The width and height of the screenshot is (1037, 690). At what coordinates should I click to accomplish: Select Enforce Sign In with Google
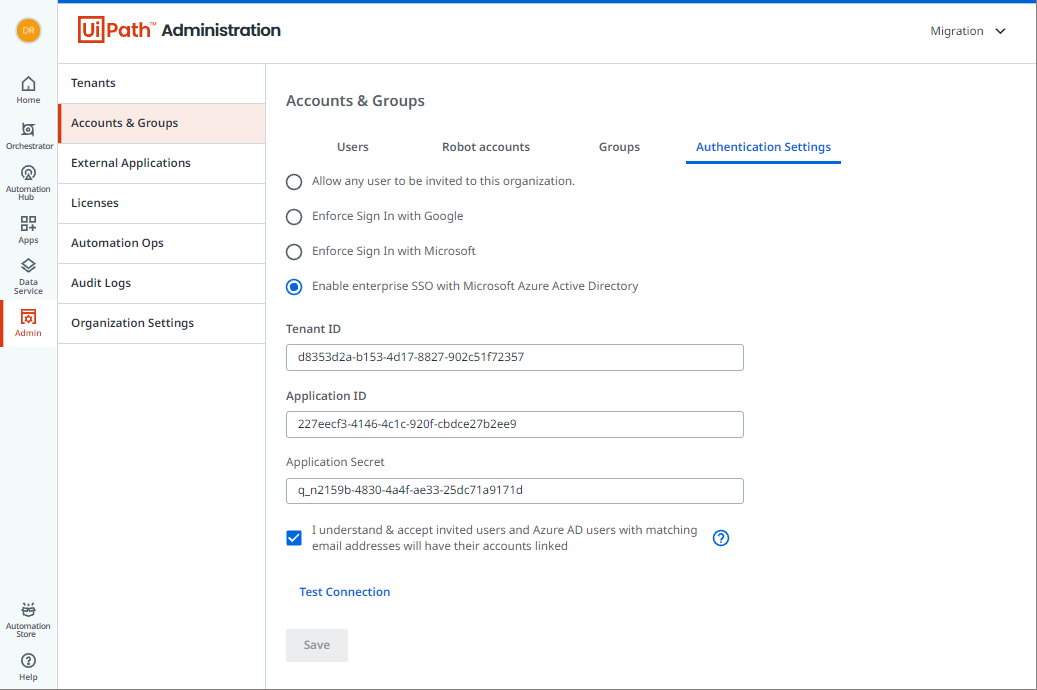[x=294, y=217]
